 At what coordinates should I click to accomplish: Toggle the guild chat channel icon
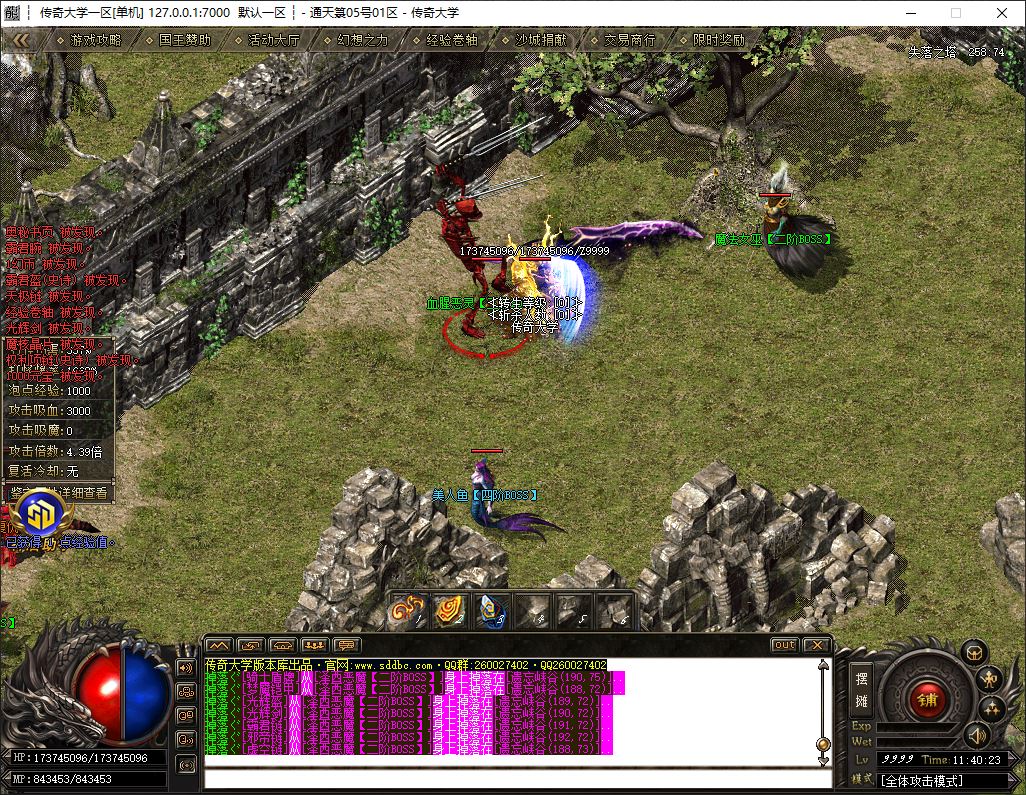[186, 692]
